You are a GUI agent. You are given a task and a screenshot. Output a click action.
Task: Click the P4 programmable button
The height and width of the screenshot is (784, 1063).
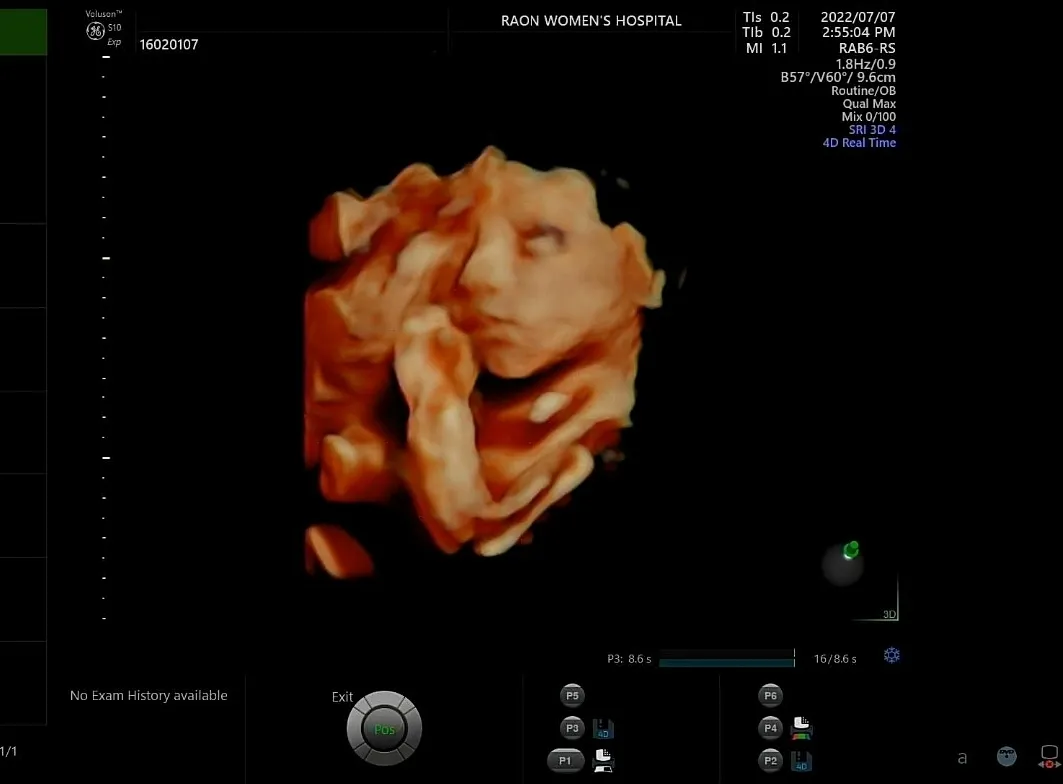(x=770, y=728)
